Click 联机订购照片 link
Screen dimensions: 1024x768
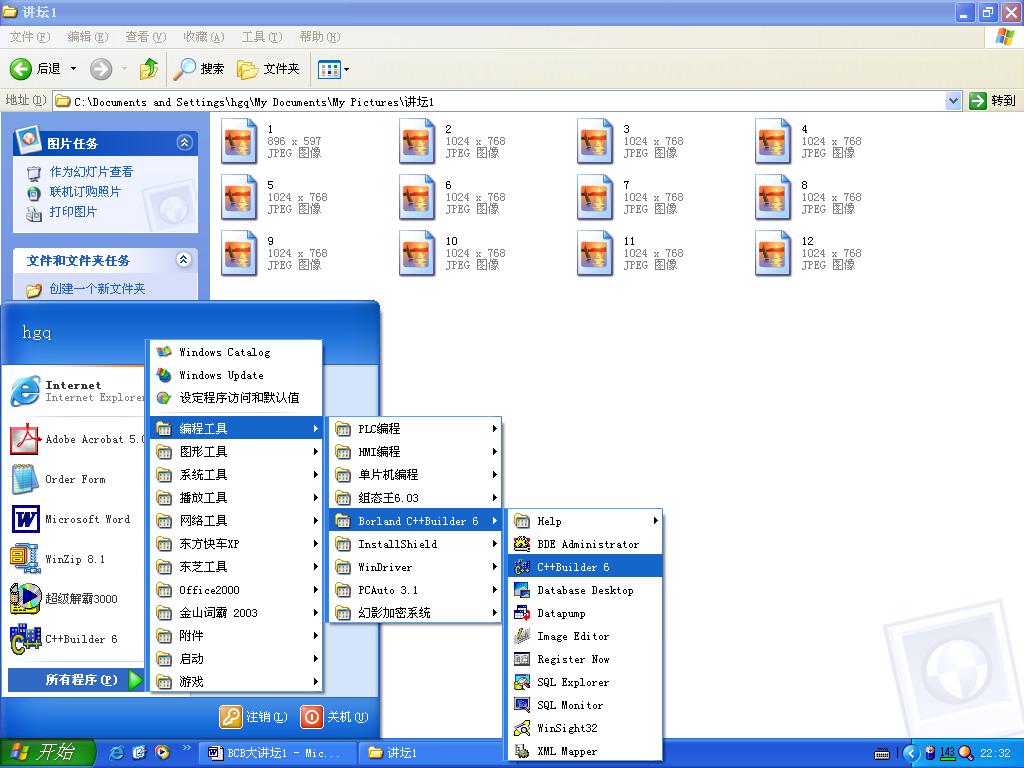click(x=85, y=191)
